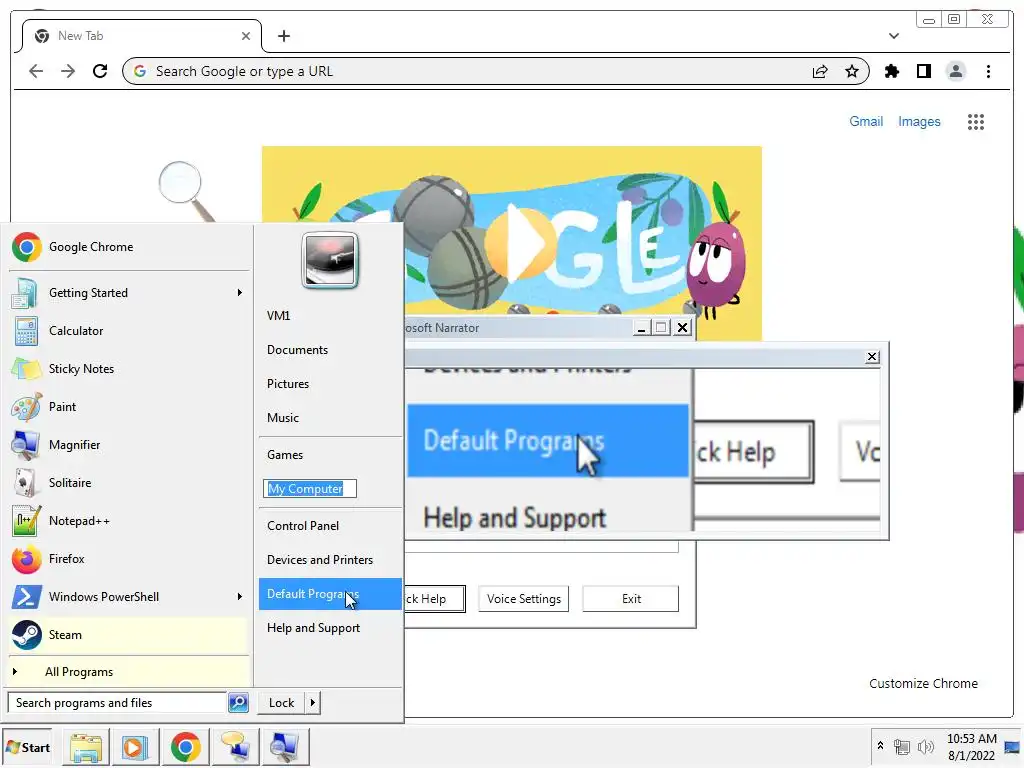This screenshot has height=768, width=1024.
Task: Open the Chrome three-dot menu
Action: pyautogui.click(x=988, y=71)
